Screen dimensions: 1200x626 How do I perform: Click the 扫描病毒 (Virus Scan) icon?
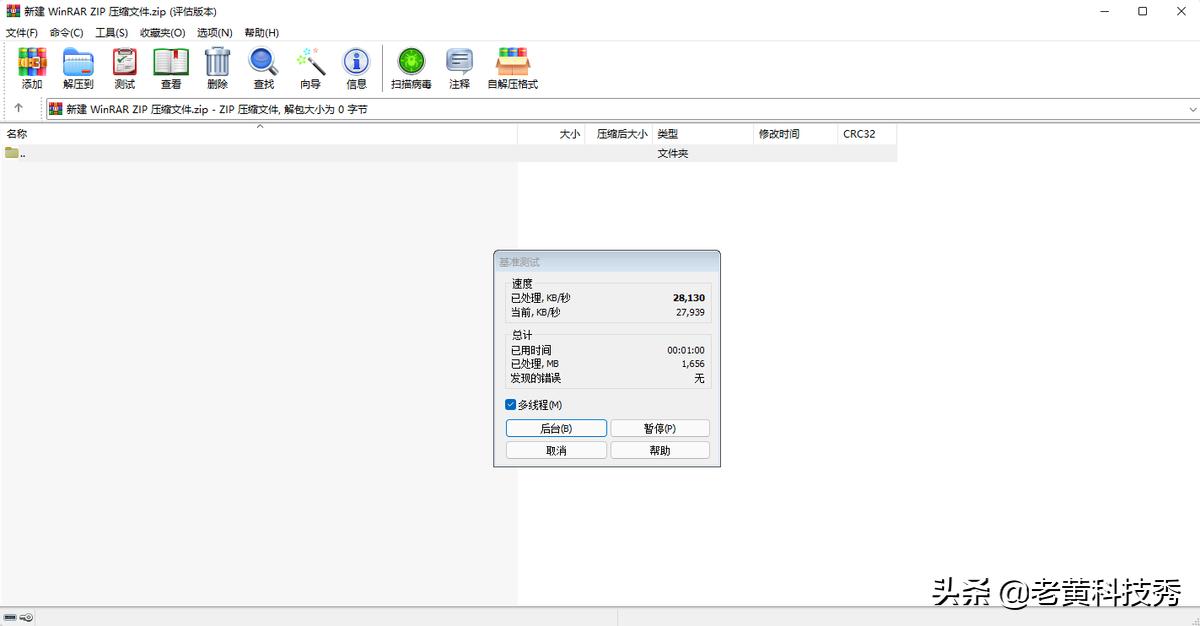coord(410,65)
